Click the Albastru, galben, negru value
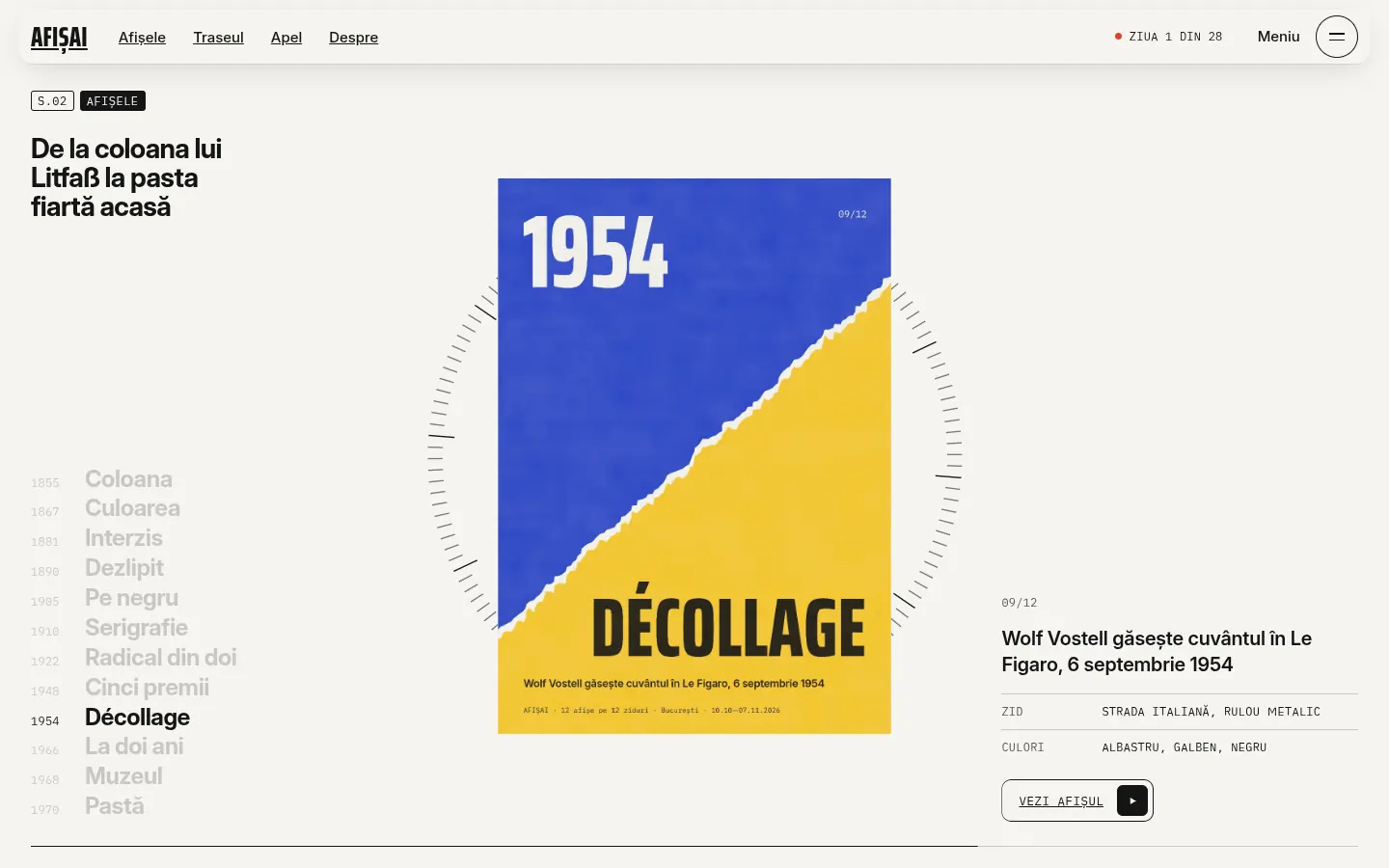The width and height of the screenshot is (1389, 868). pyautogui.click(x=1185, y=747)
